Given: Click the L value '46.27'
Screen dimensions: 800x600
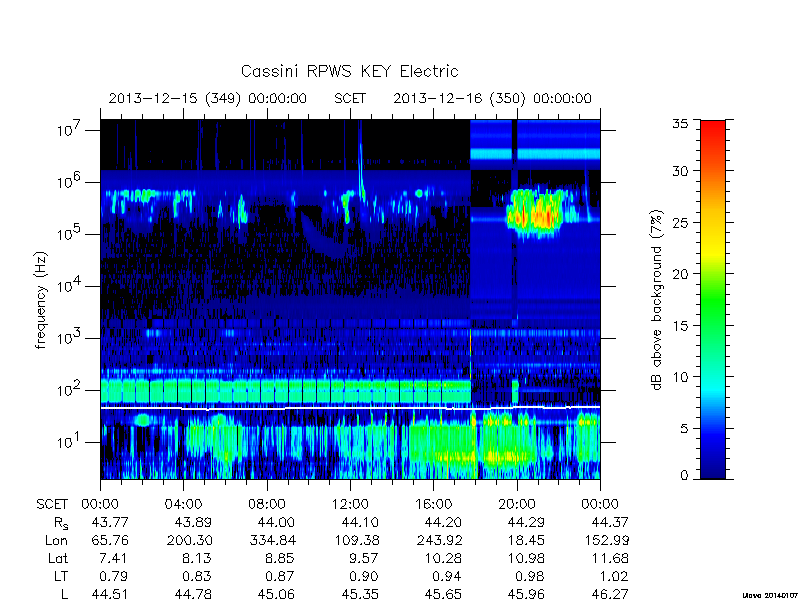Looking at the screenshot, I should click(x=610, y=594).
